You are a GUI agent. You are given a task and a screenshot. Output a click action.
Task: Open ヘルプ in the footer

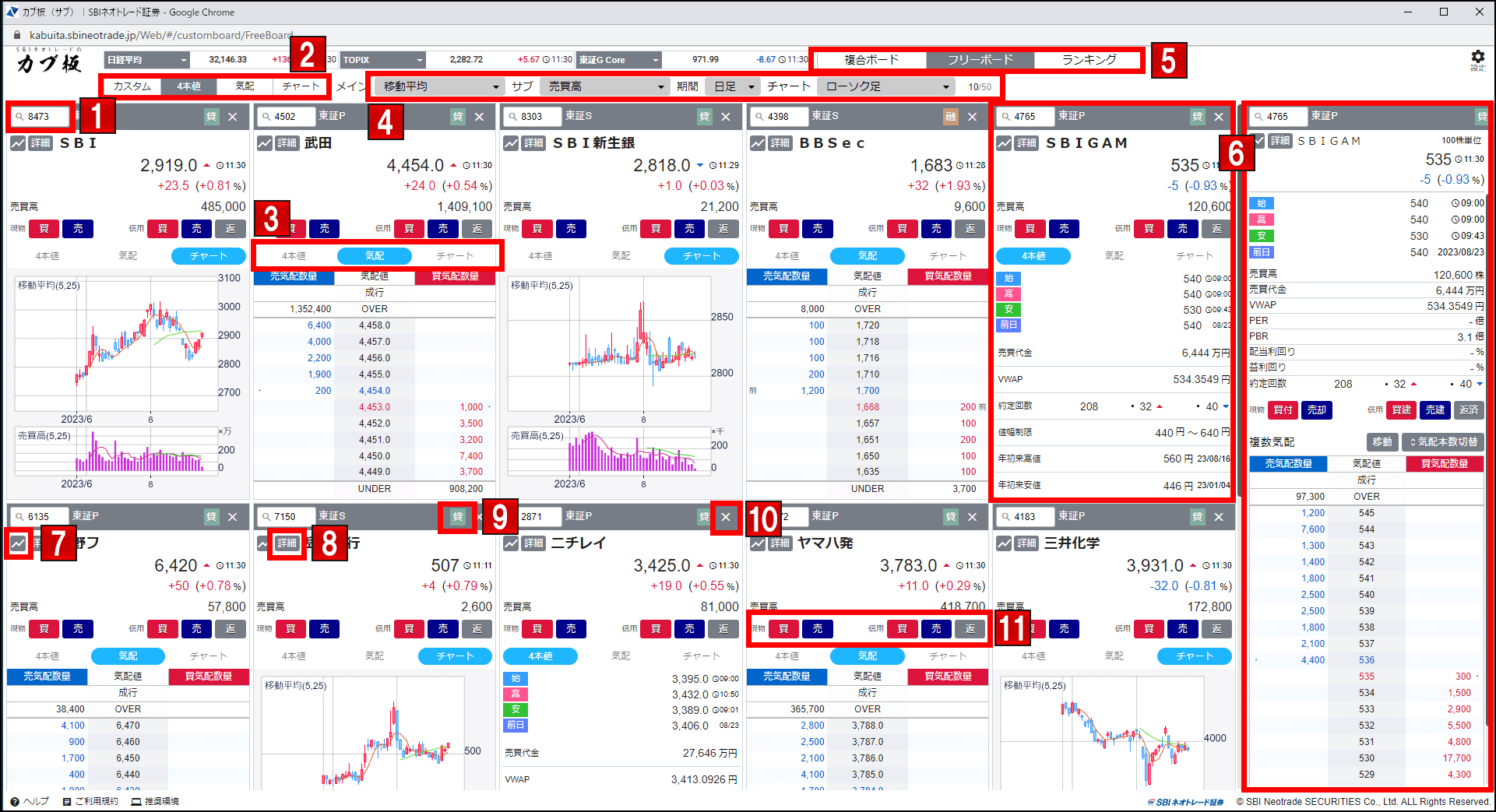click(x=30, y=801)
